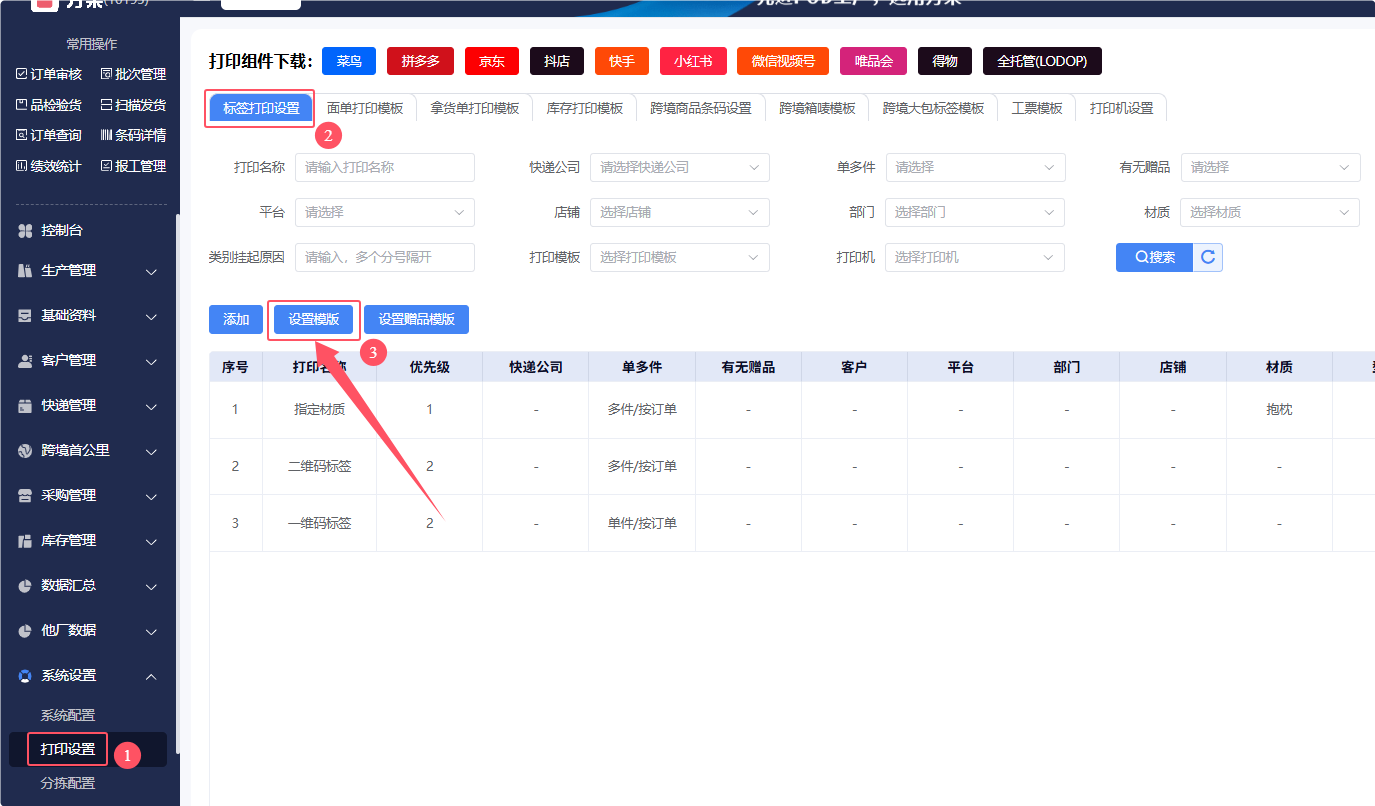
Task: Open the 打印机 dropdown
Action: point(975,257)
